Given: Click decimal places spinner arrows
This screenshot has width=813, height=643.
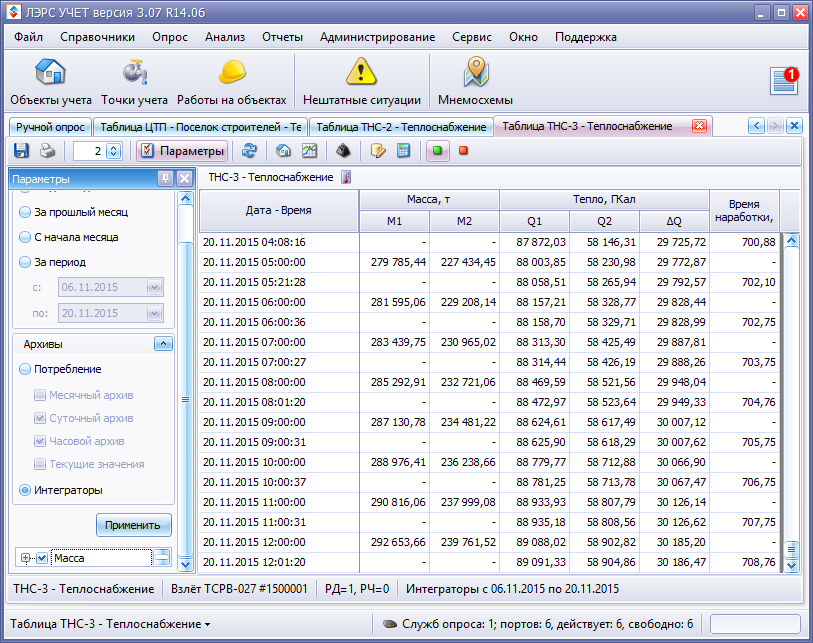Looking at the screenshot, I should (x=114, y=151).
